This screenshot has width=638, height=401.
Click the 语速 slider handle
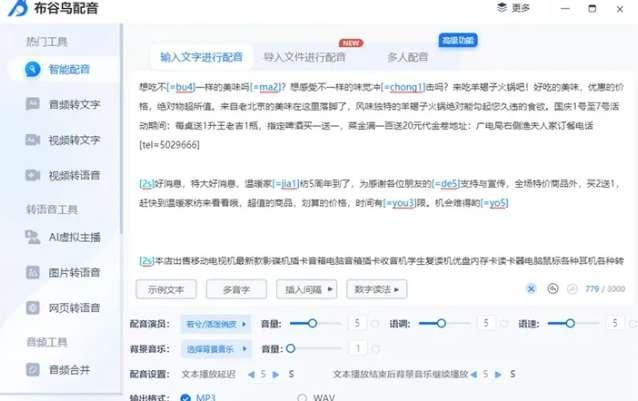pyautogui.click(x=570, y=323)
